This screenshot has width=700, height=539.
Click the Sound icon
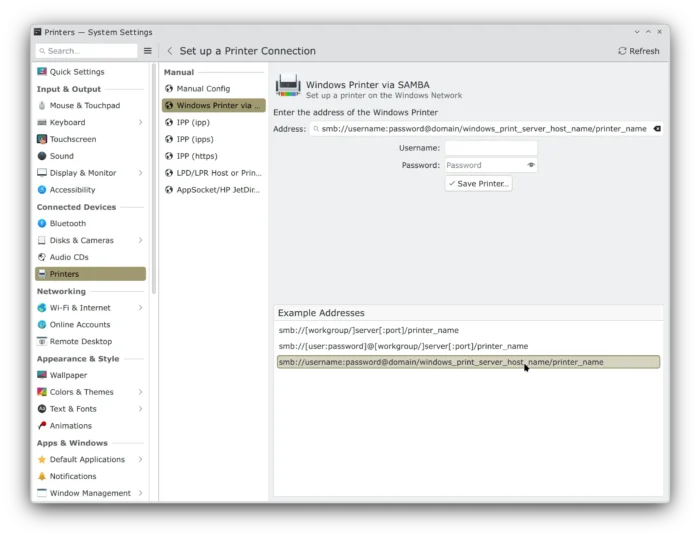click(x=42, y=156)
